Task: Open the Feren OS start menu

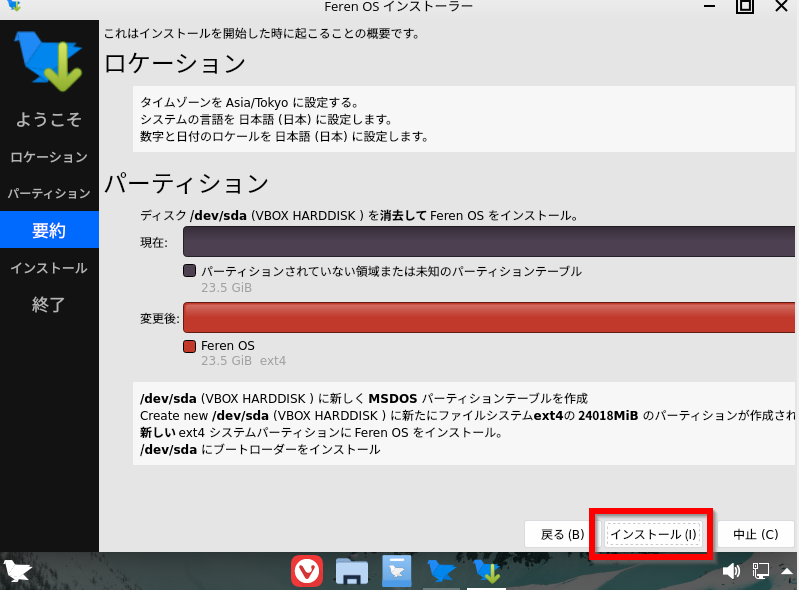Action: tap(17, 571)
